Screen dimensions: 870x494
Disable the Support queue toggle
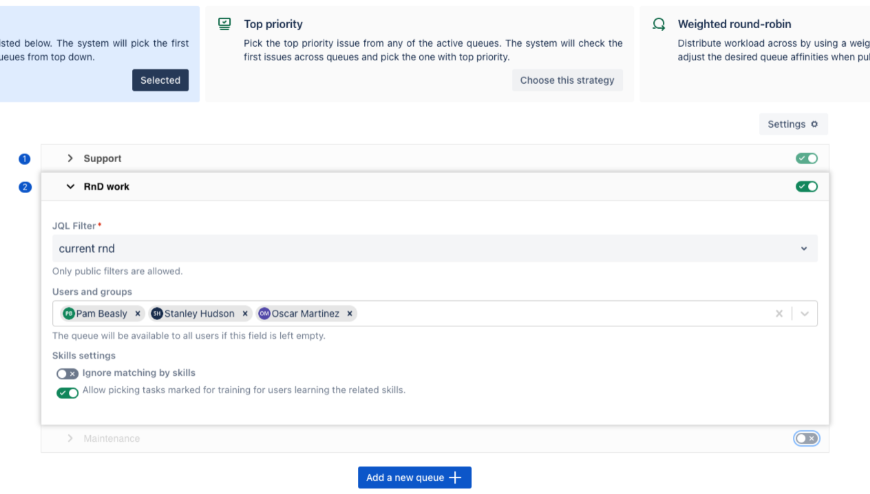pos(806,159)
